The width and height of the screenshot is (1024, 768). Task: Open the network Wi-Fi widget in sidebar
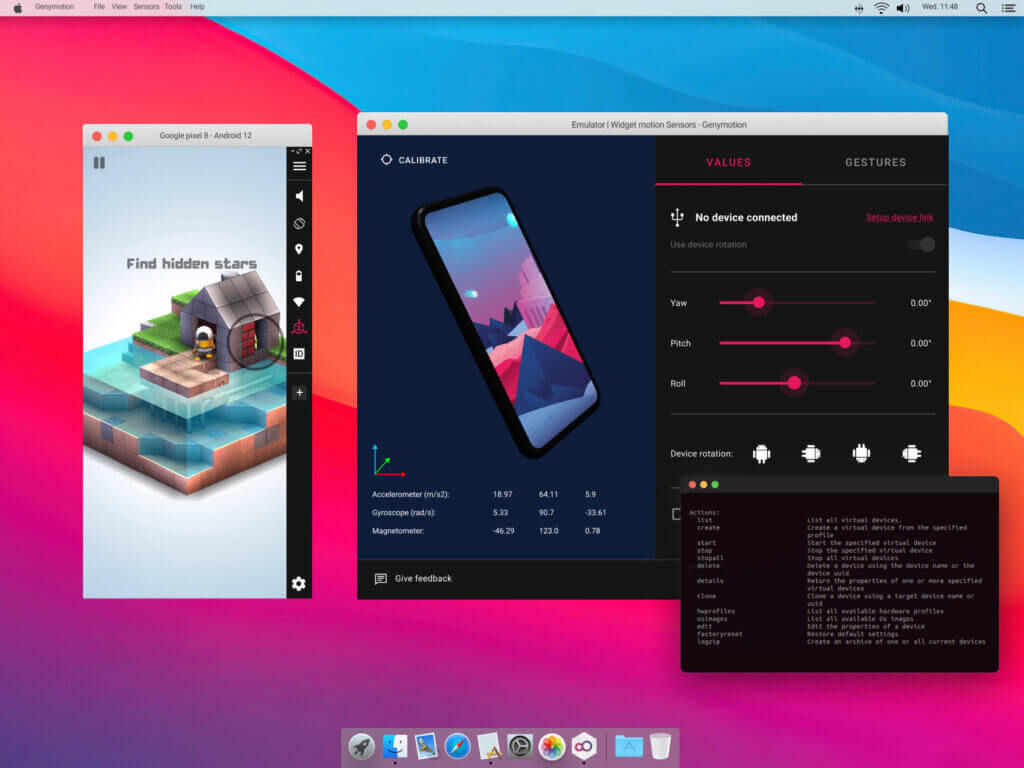[x=299, y=302]
